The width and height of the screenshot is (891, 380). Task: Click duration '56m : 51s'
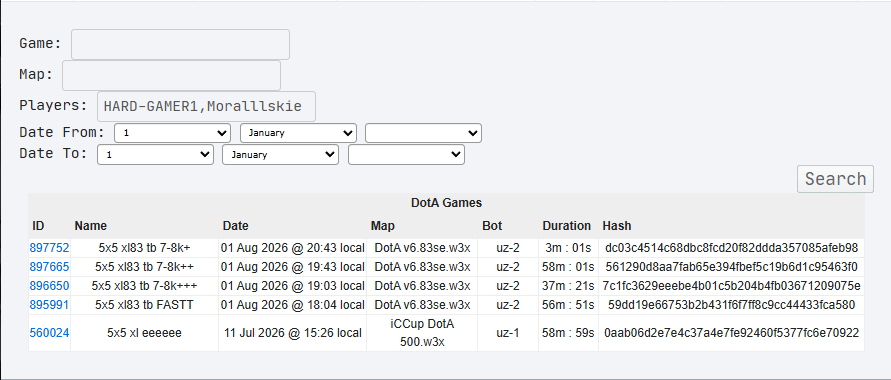point(568,305)
